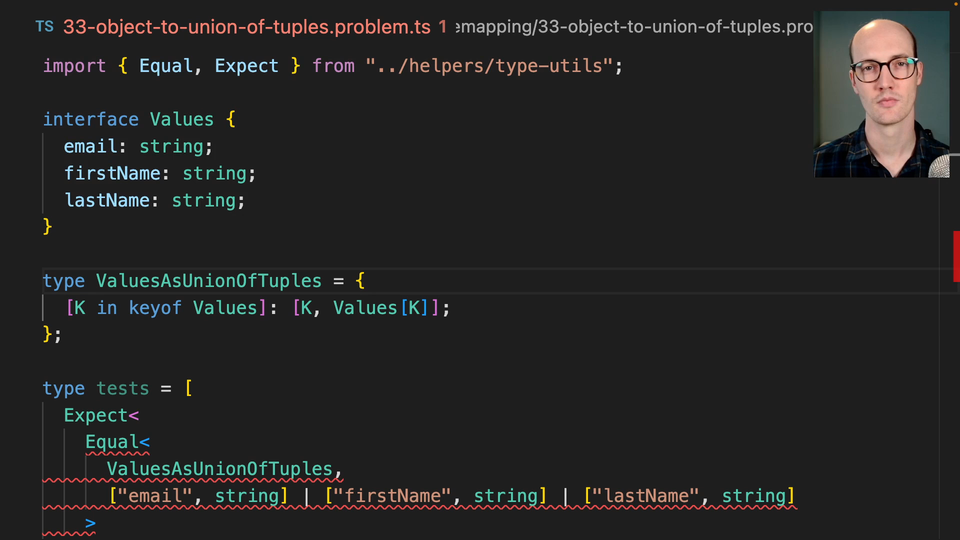
Task: Click the underlined Equal< in tests
Action: [117, 443]
